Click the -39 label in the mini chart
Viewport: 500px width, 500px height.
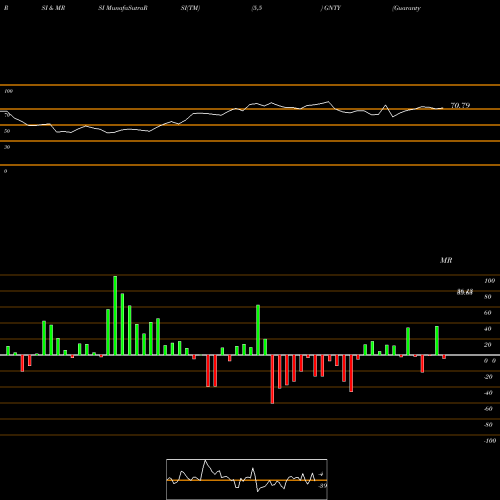pyautogui.click(x=323, y=486)
